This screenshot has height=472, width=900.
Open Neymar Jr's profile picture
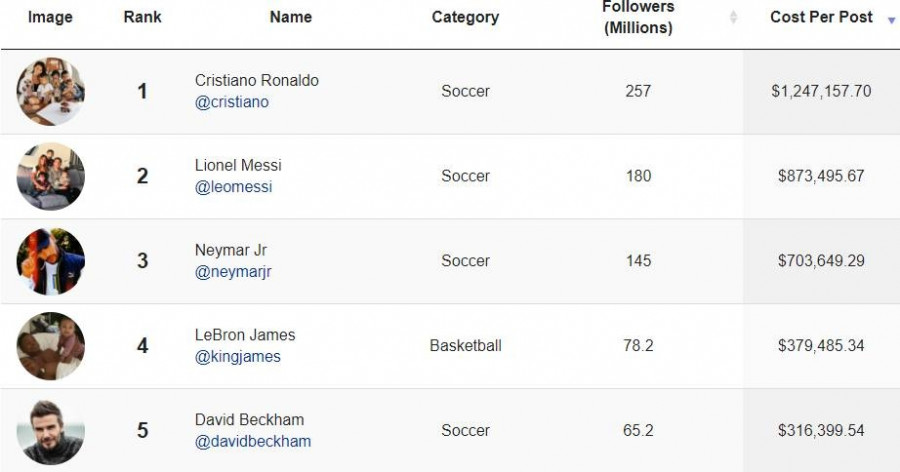pyautogui.click(x=51, y=261)
